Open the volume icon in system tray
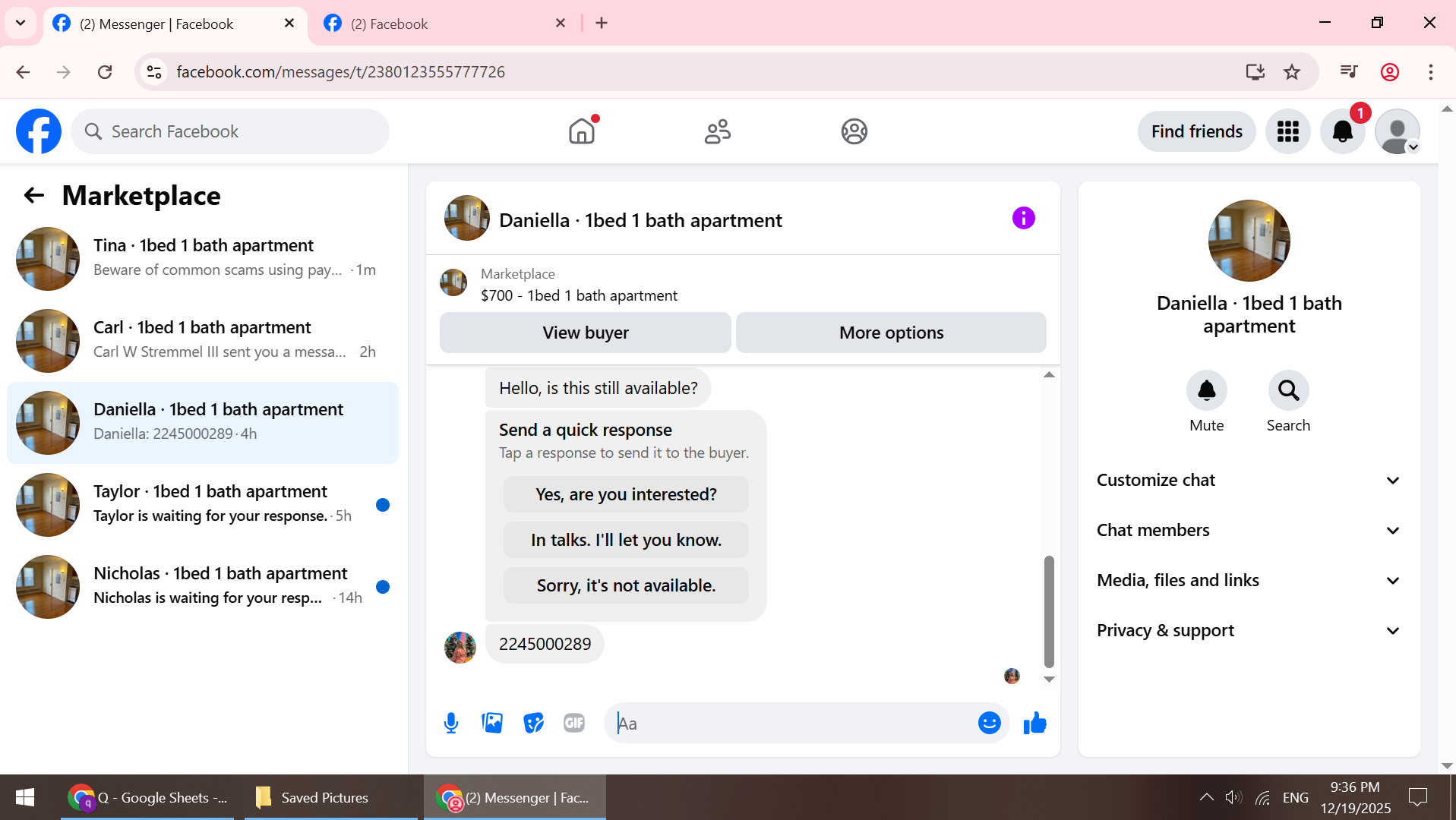 click(1233, 797)
